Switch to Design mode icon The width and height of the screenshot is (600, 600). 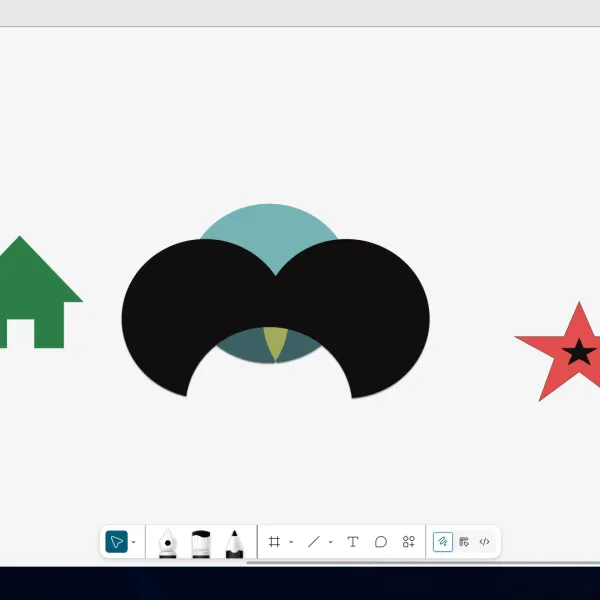(x=464, y=541)
